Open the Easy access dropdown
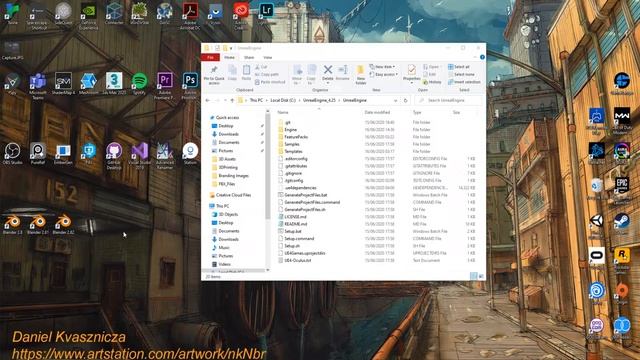Image resolution: width=640 pixels, height=360 pixels. pyautogui.click(x=384, y=75)
